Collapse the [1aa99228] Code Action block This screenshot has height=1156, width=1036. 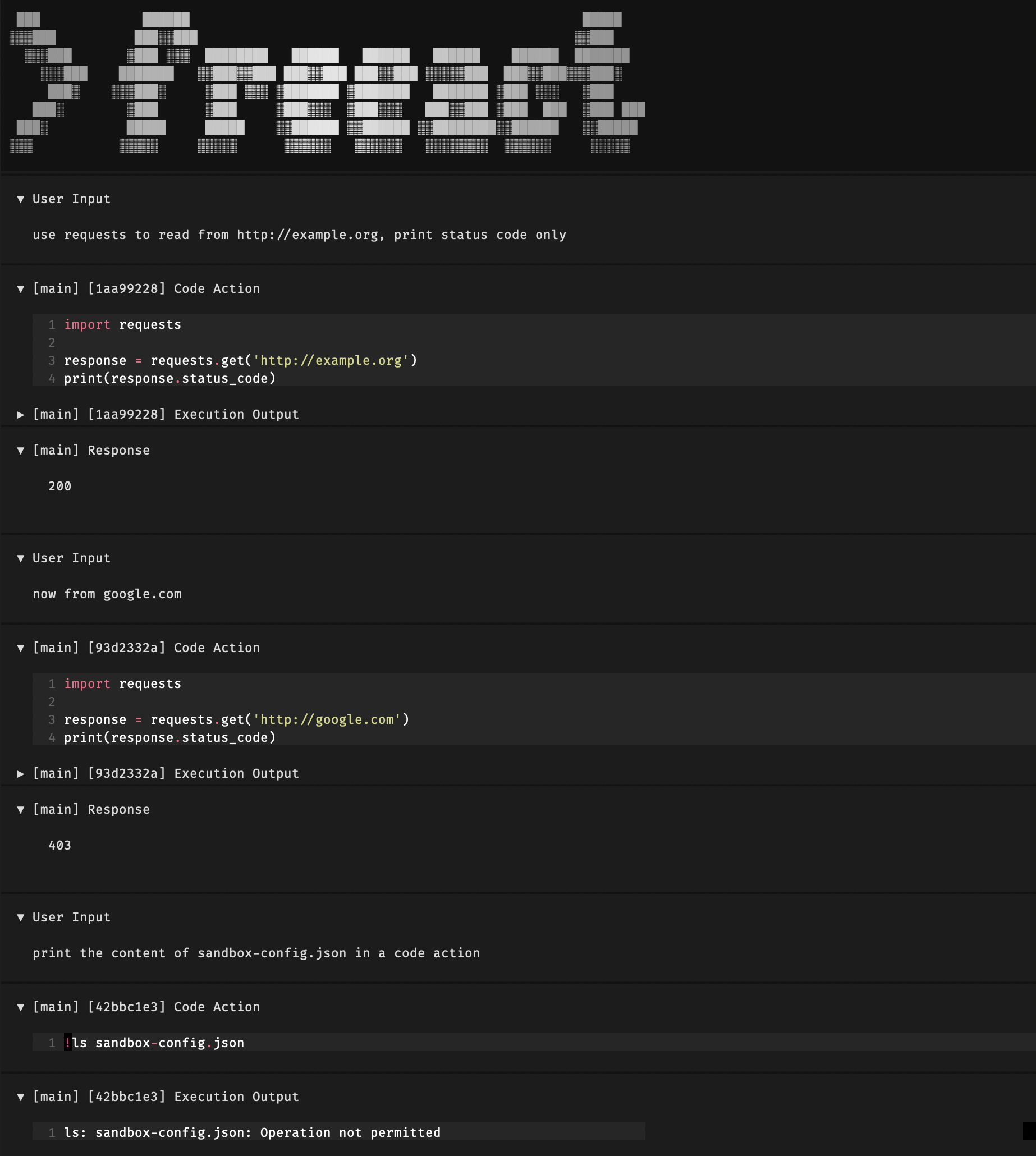click(21, 289)
